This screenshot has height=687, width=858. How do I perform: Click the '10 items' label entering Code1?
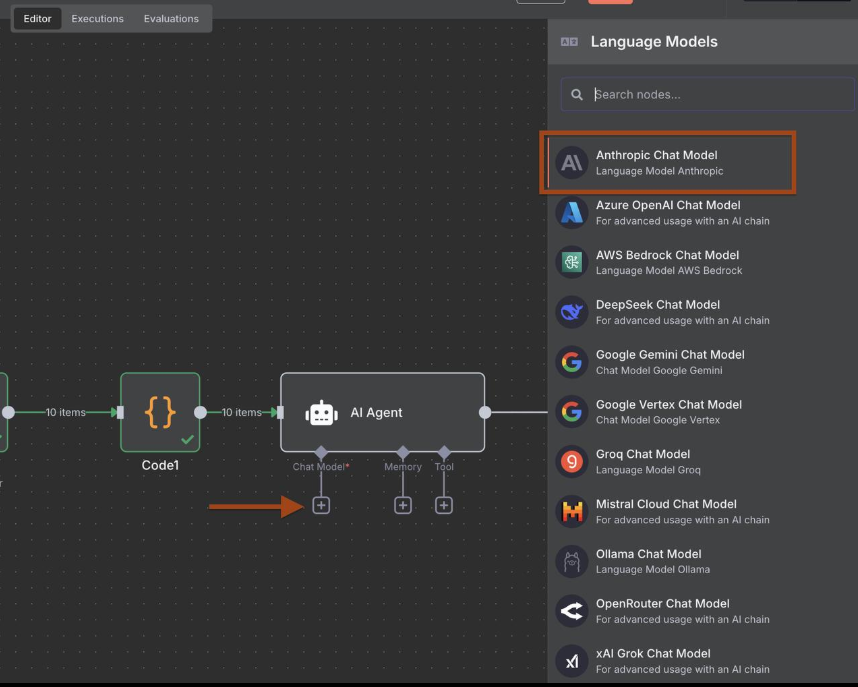click(65, 412)
